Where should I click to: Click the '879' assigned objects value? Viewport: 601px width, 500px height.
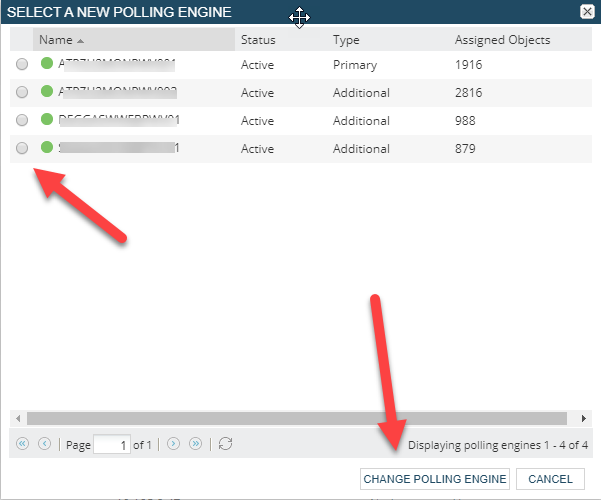point(465,148)
